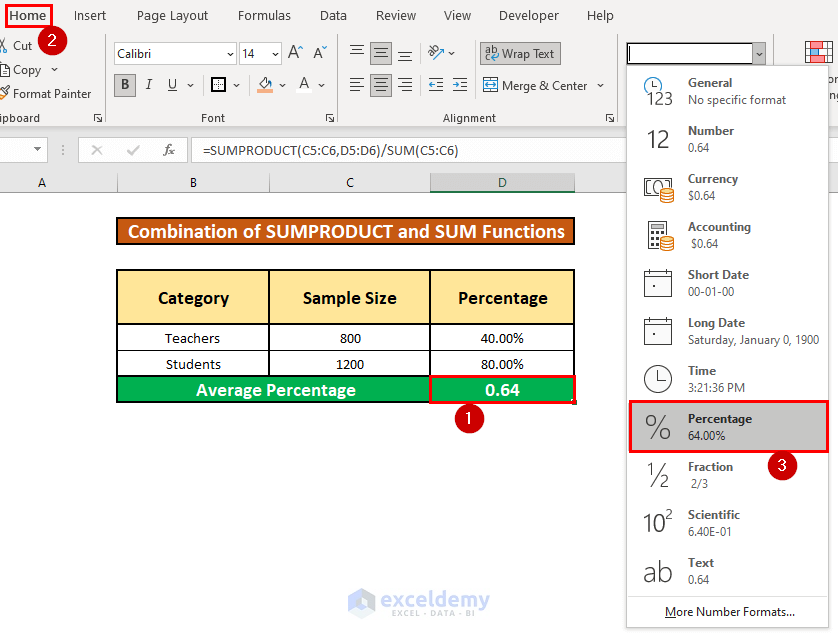Toggle Underline formatting
This screenshot has width=838, height=635.
[x=172, y=84]
